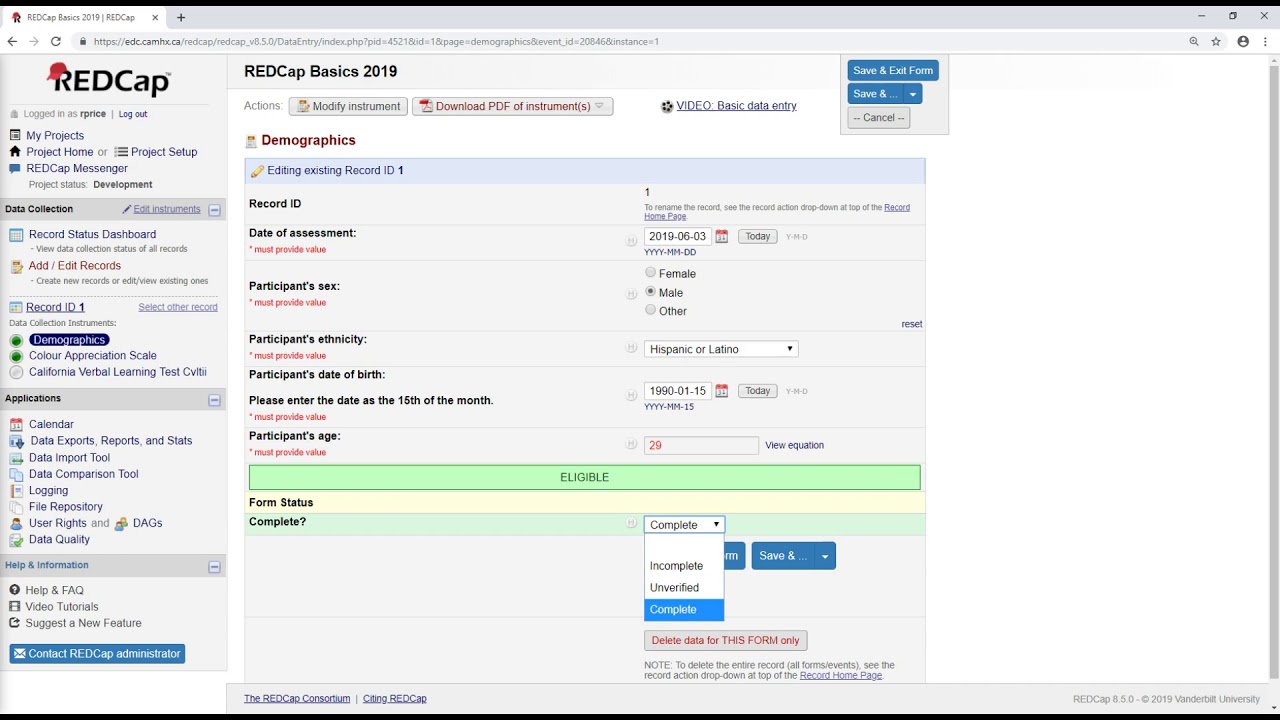Bookmark this page with the star icon
The image size is (1280, 720).
click(x=1216, y=41)
